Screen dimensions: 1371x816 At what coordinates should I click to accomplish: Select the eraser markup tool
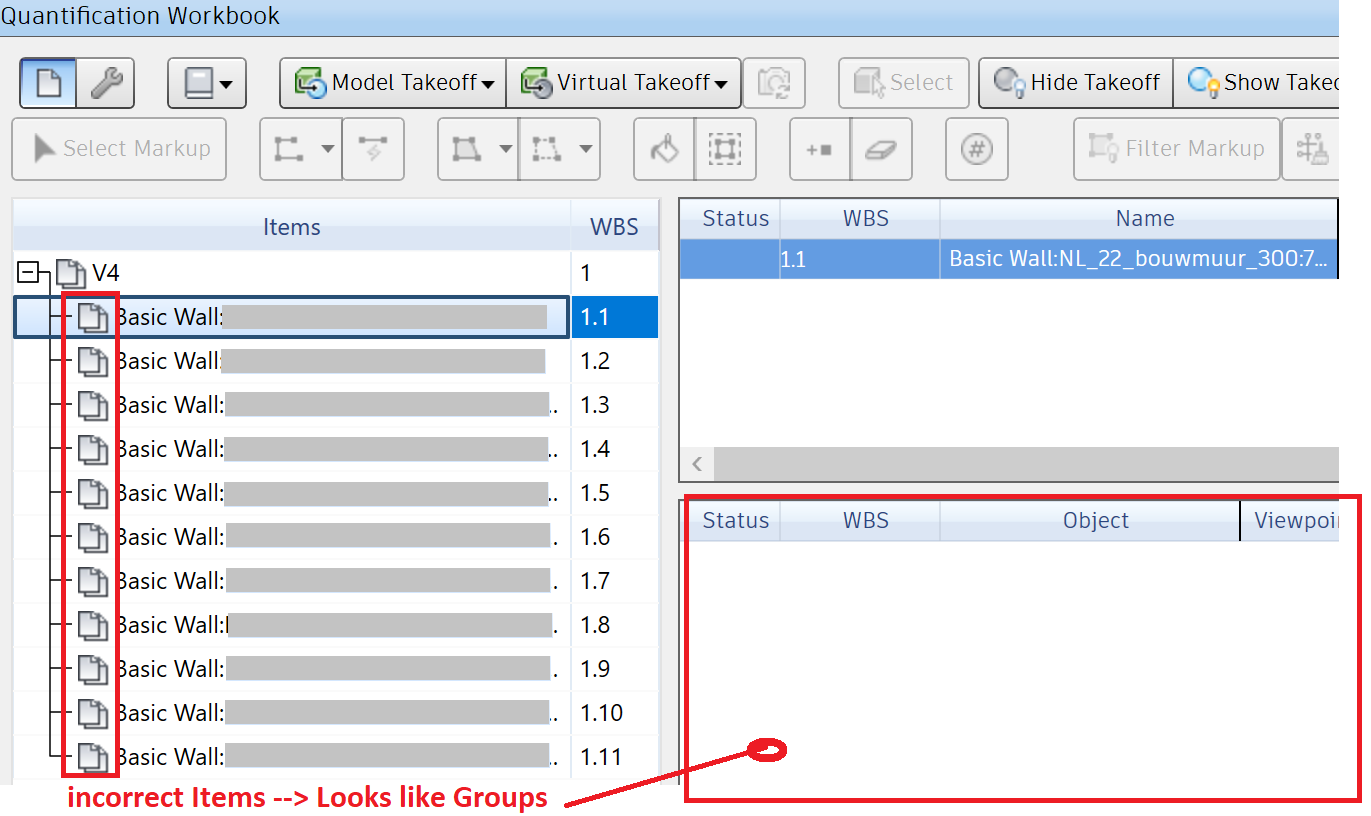tap(881, 148)
